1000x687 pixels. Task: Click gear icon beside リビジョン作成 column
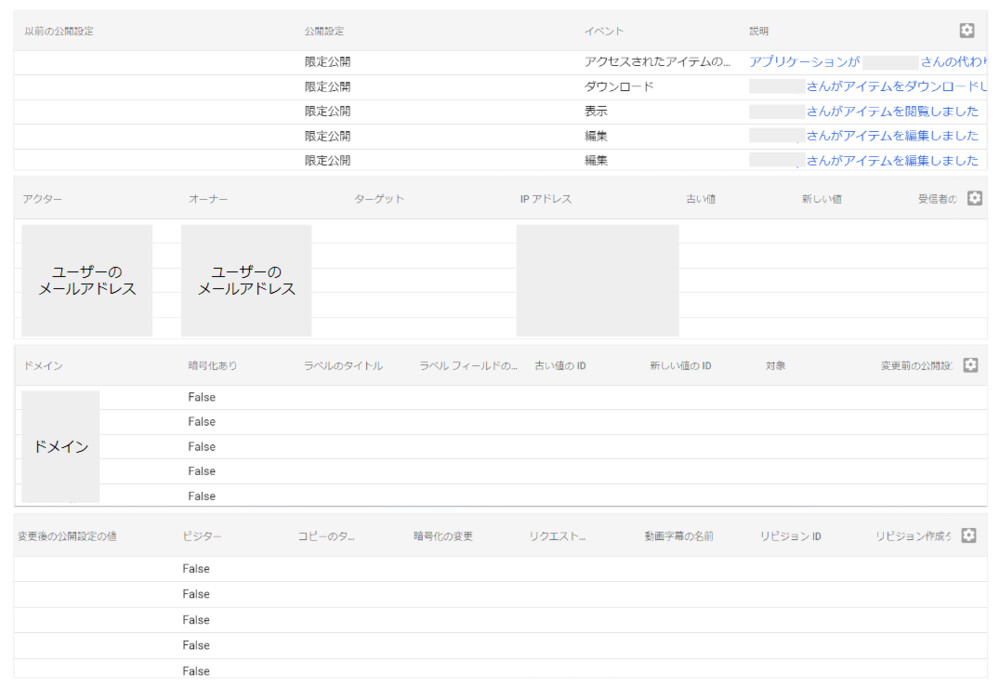pyautogui.click(x=968, y=536)
